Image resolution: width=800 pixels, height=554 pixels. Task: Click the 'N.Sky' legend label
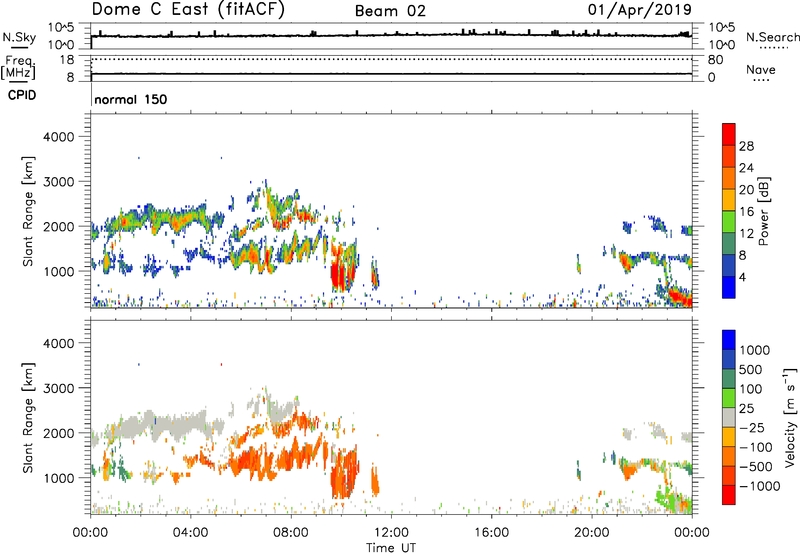tap(19, 37)
